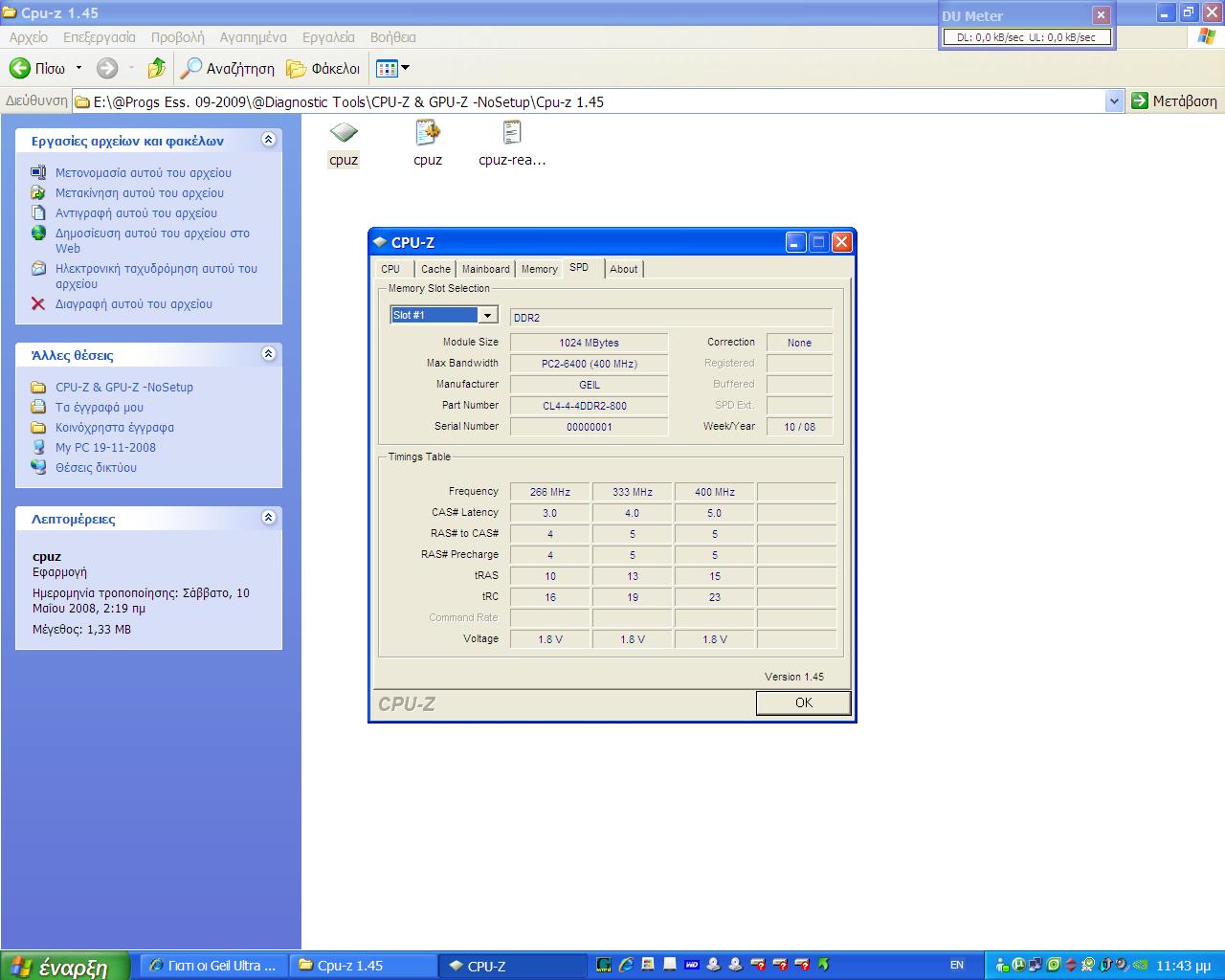Click the PC2-6400 (400 MHz) bandwidth value
This screenshot has width=1225, height=980.
point(589,364)
